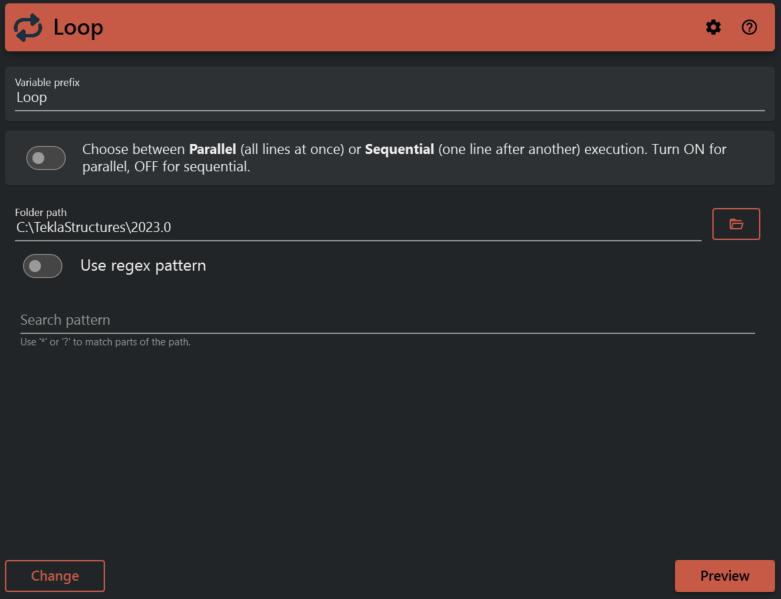Screen dimensions: 781x599
Task: Click the small 'Folder path' label
Action: (x=41, y=212)
